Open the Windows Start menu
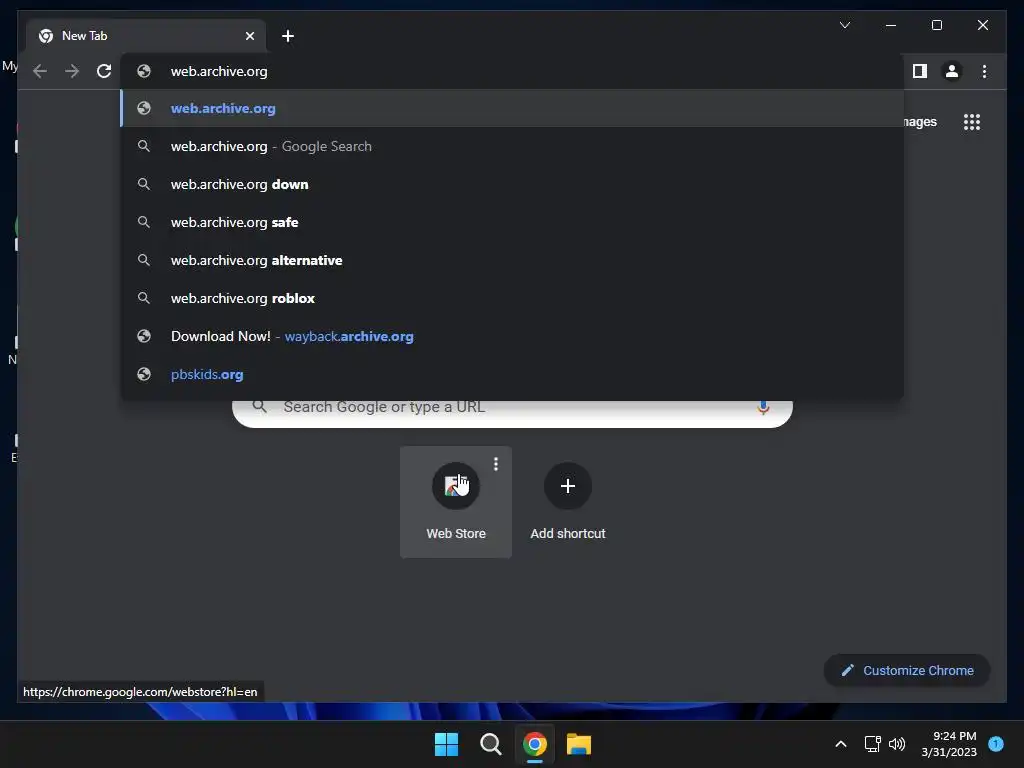This screenshot has height=768, width=1024. (x=447, y=744)
